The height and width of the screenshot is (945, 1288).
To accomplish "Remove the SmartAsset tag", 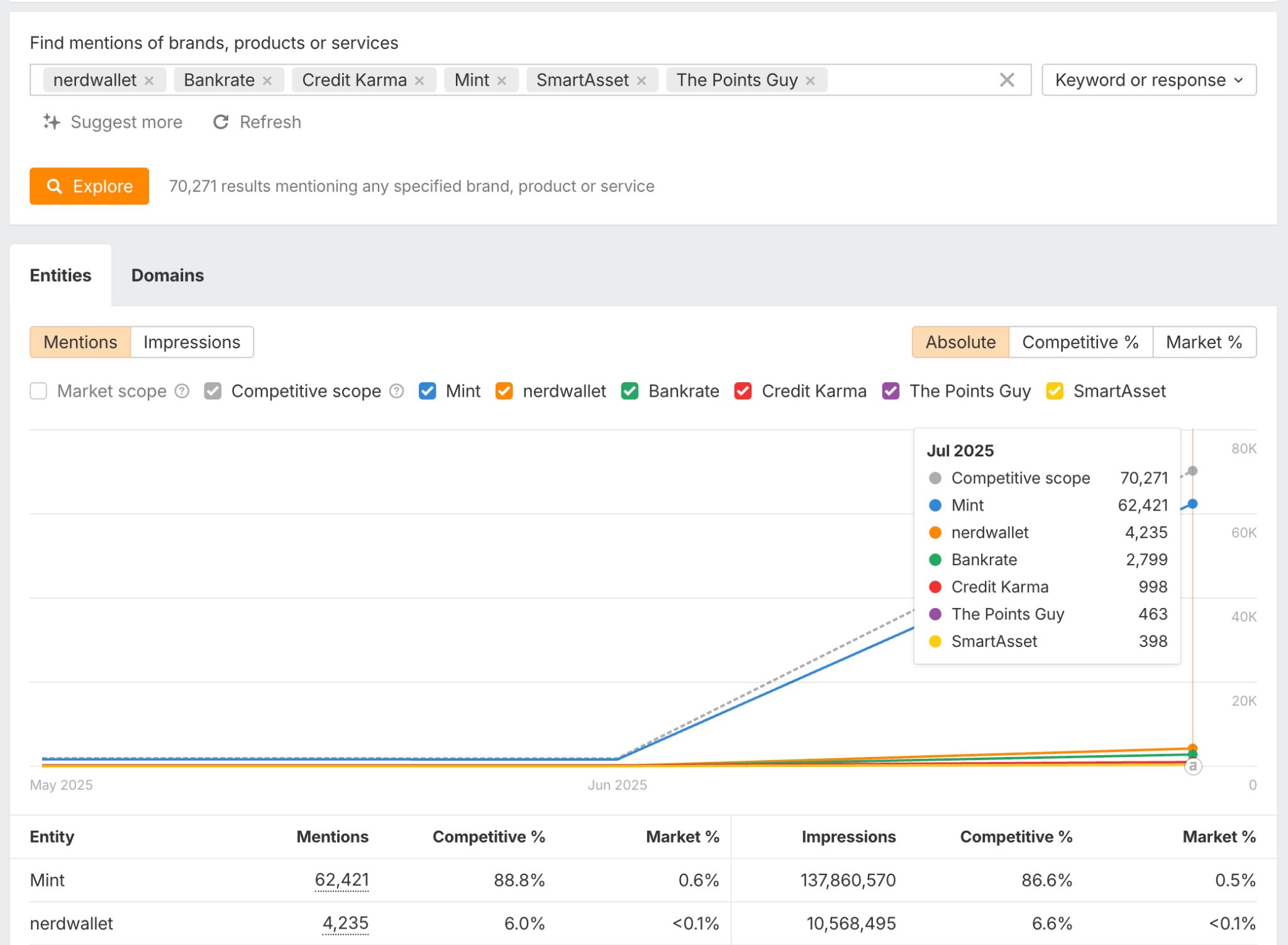I will [641, 80].
